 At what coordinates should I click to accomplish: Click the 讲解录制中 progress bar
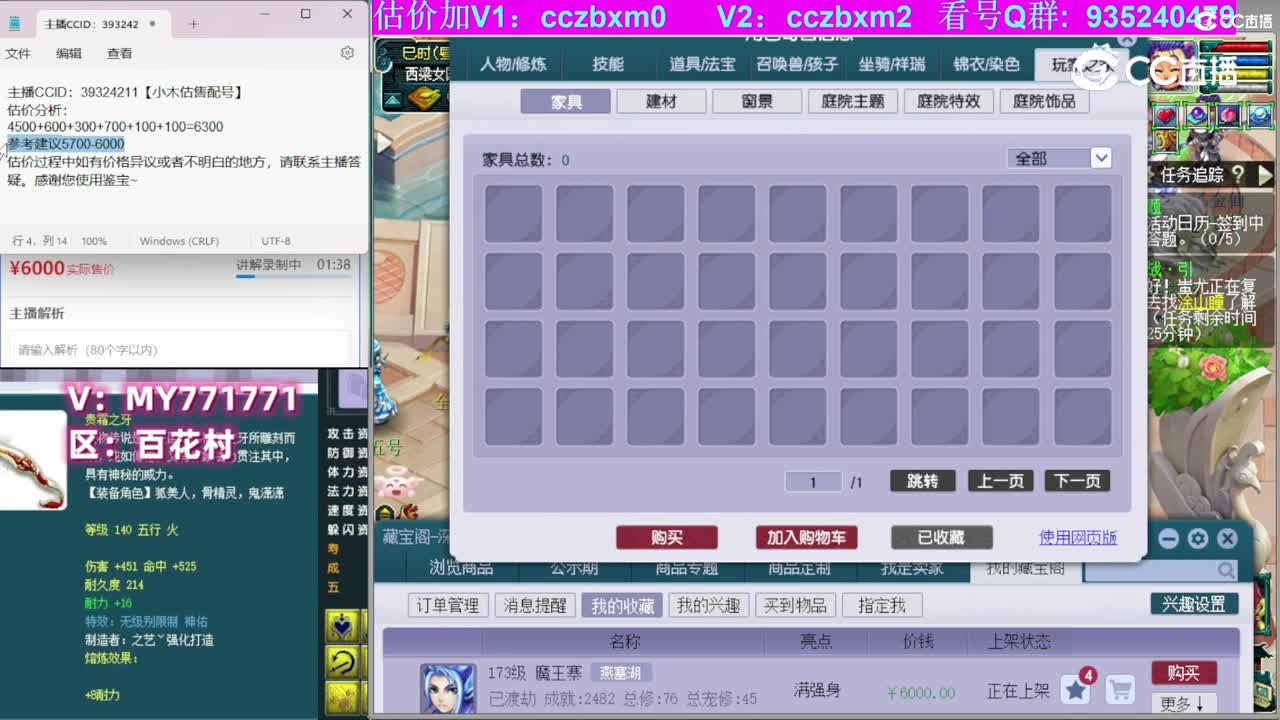click(x=293, y=277)
